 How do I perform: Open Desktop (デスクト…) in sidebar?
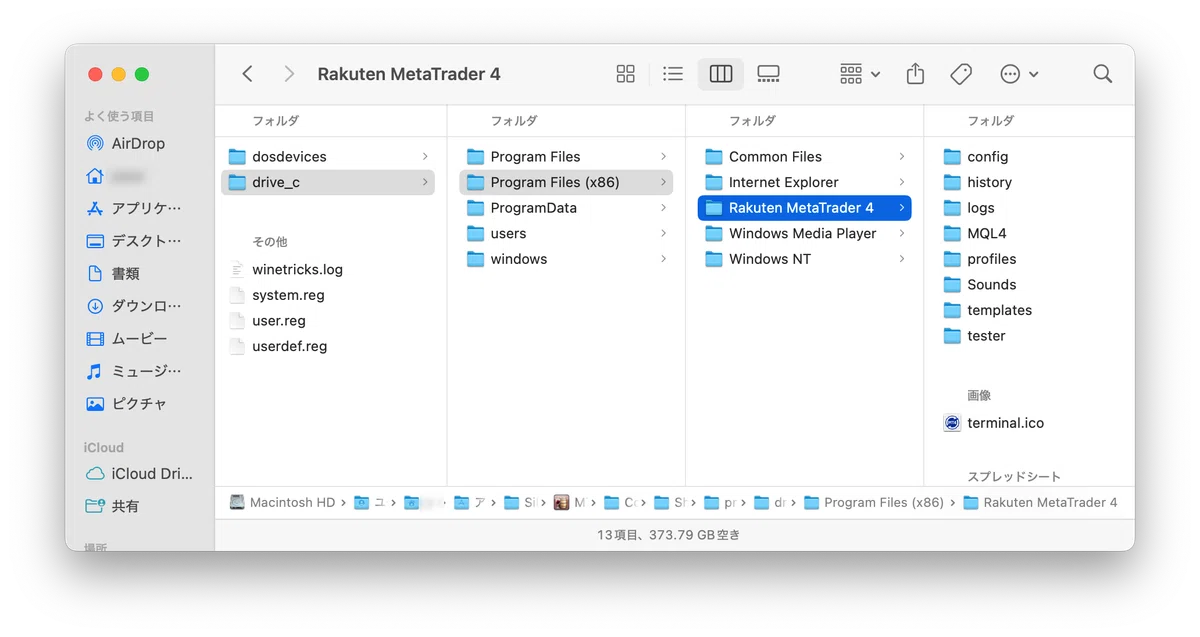tap(134, 241)
